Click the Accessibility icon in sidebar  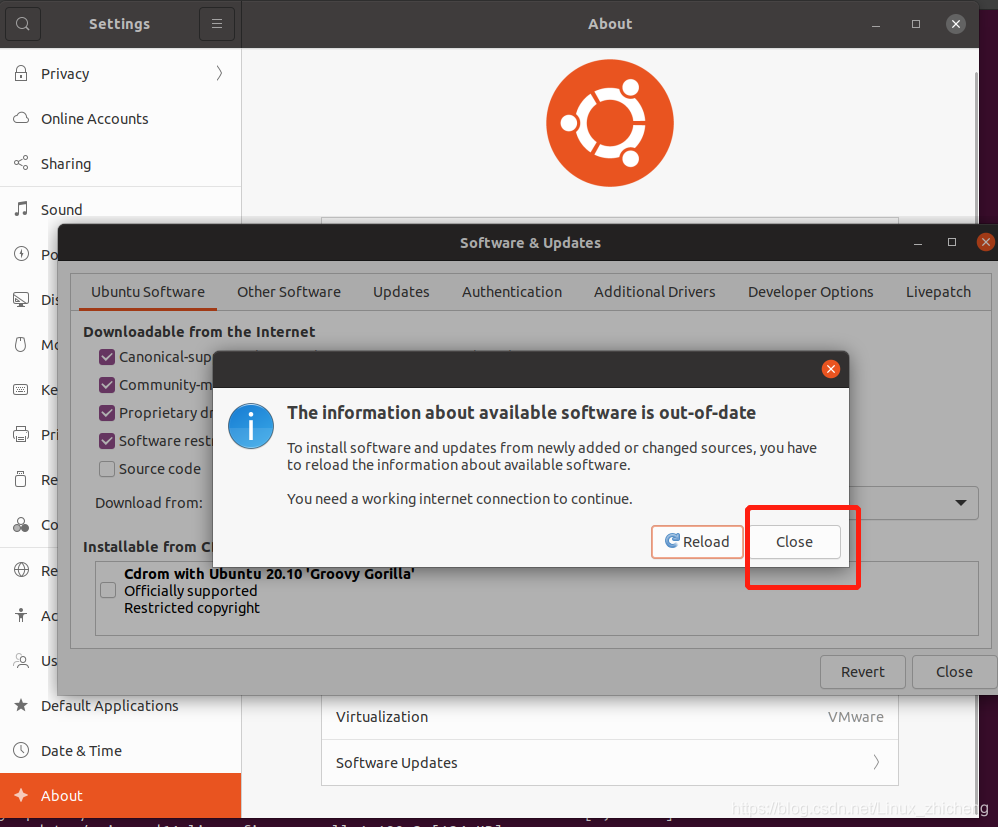(x=21, y=615)
